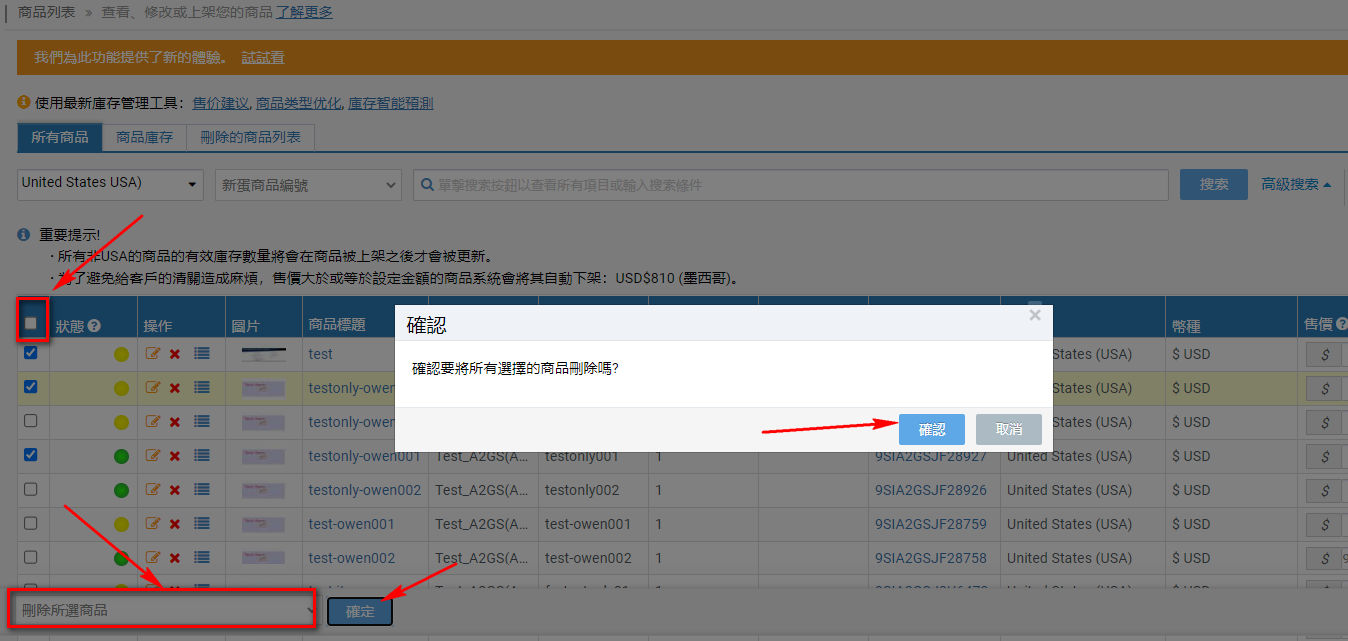The height and width of the screenshot is (641, 1348).
Task: Click the edit icon for test-owen001
Action: [x=153, y=524]
